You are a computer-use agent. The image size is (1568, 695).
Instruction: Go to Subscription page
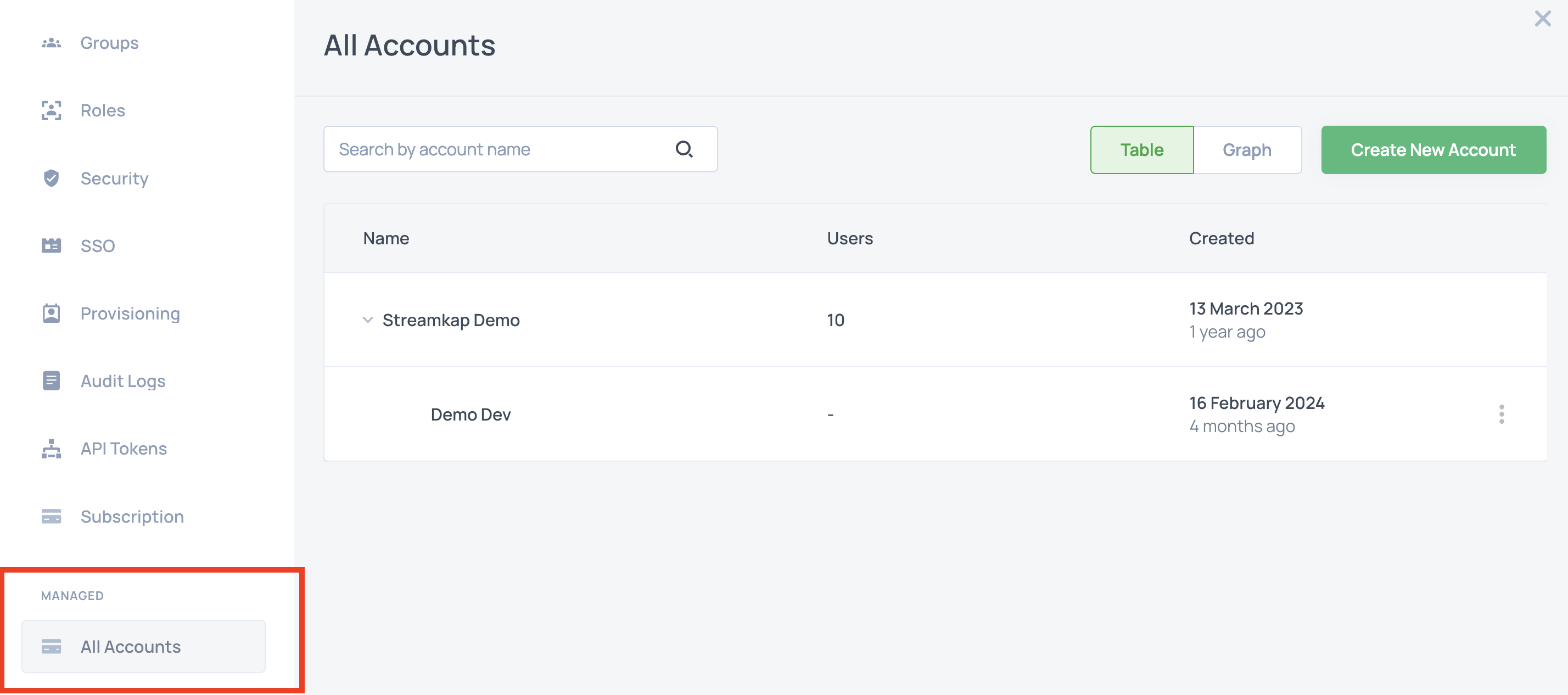coord(132,517)
